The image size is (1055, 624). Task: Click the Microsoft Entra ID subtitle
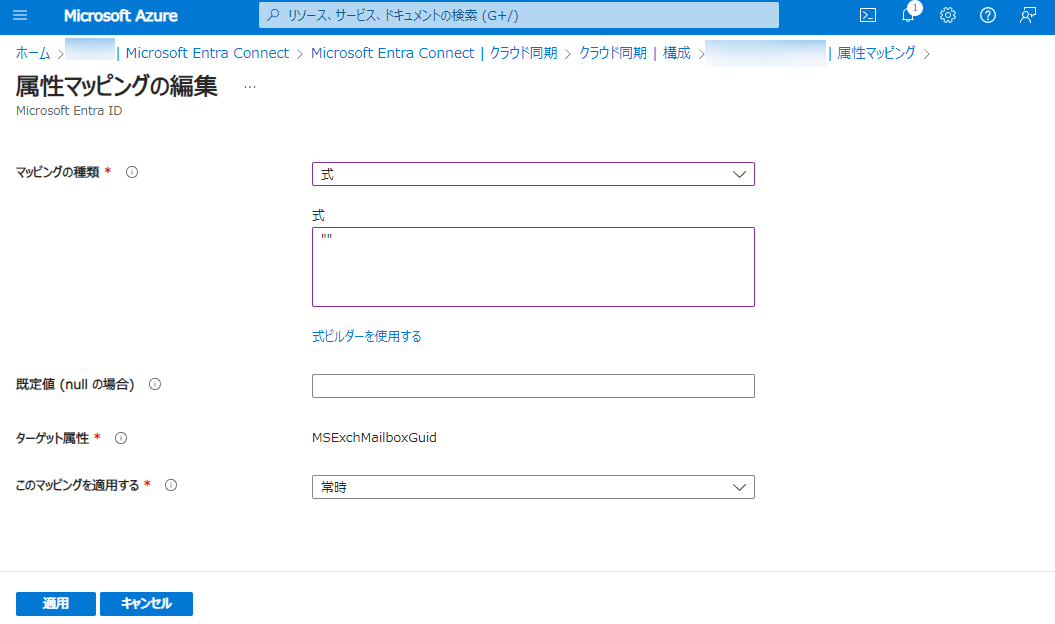[x=69, y=111]
